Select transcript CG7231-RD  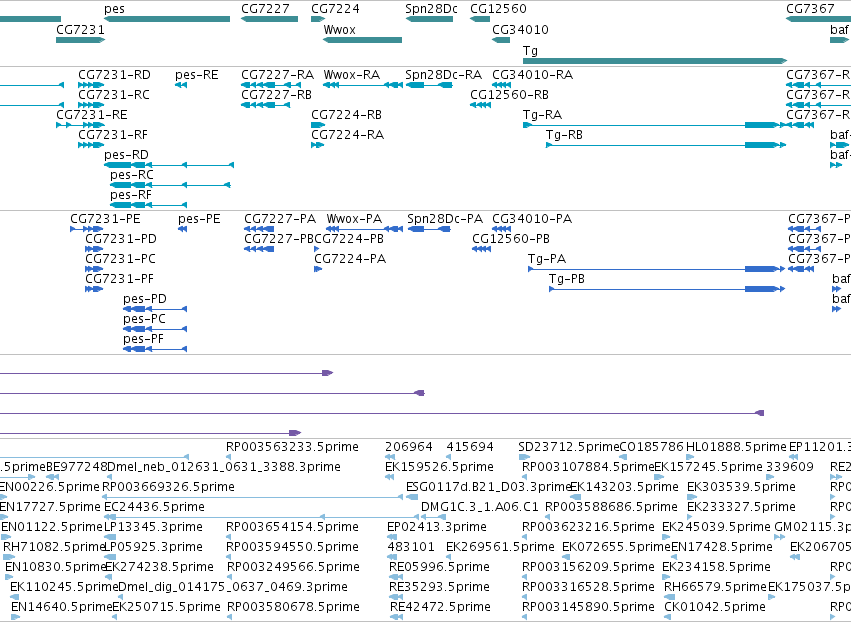[x=115, y=75]
